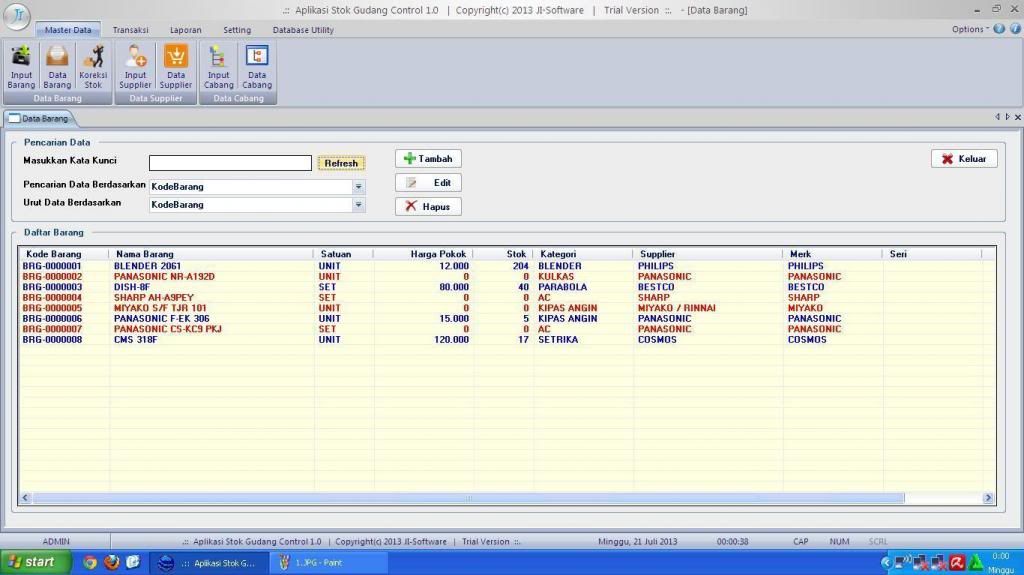
Task: Open the Data Barang ribbon icon
Action: coord(57,67)
